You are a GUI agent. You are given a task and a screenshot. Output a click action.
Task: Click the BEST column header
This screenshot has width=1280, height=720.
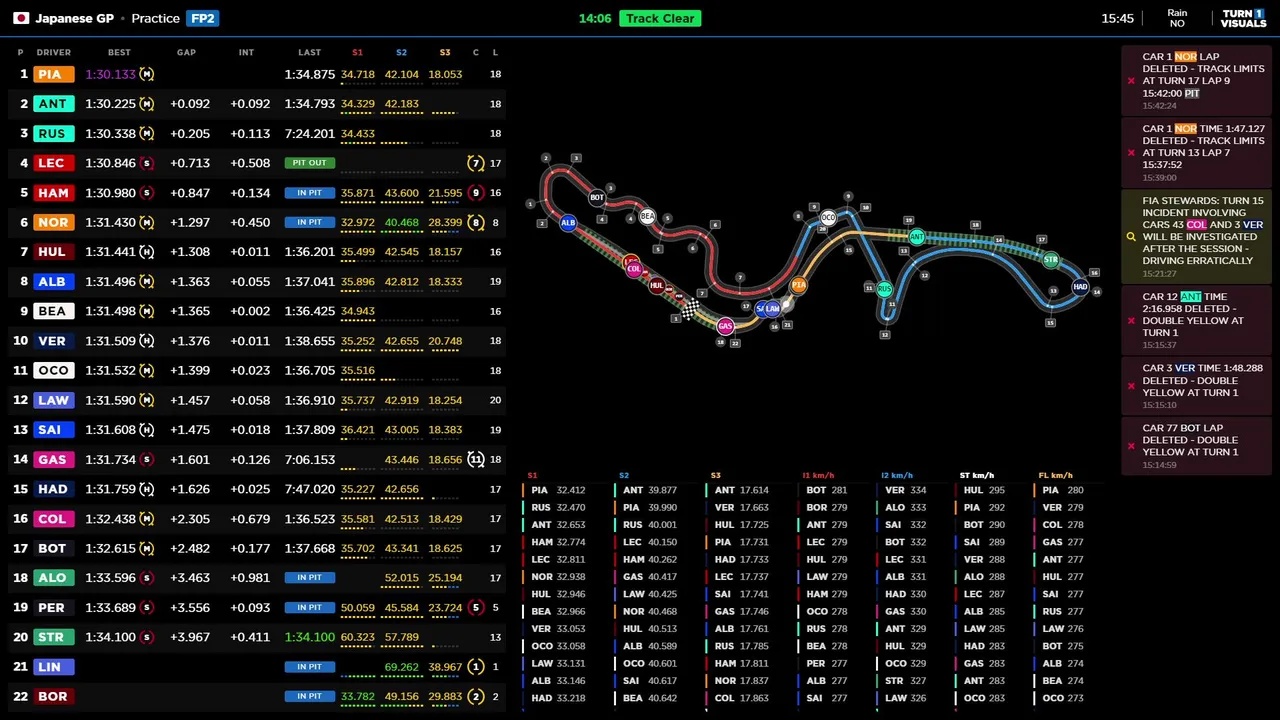pos(119,52)
